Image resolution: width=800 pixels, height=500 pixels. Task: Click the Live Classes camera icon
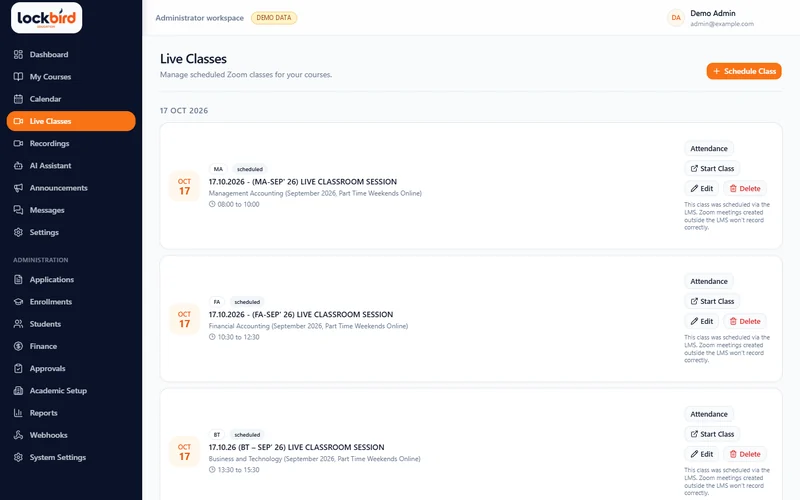(18, 121)
